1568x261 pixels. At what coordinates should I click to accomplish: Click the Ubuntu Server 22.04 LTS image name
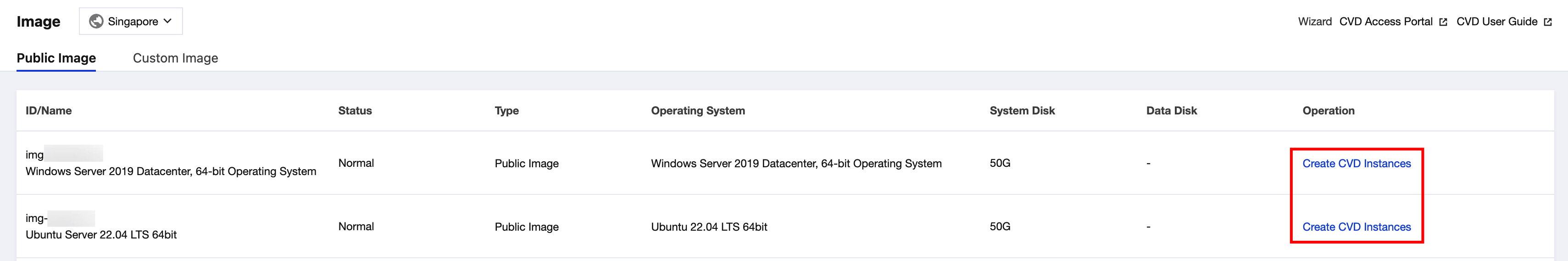(101, 235)
